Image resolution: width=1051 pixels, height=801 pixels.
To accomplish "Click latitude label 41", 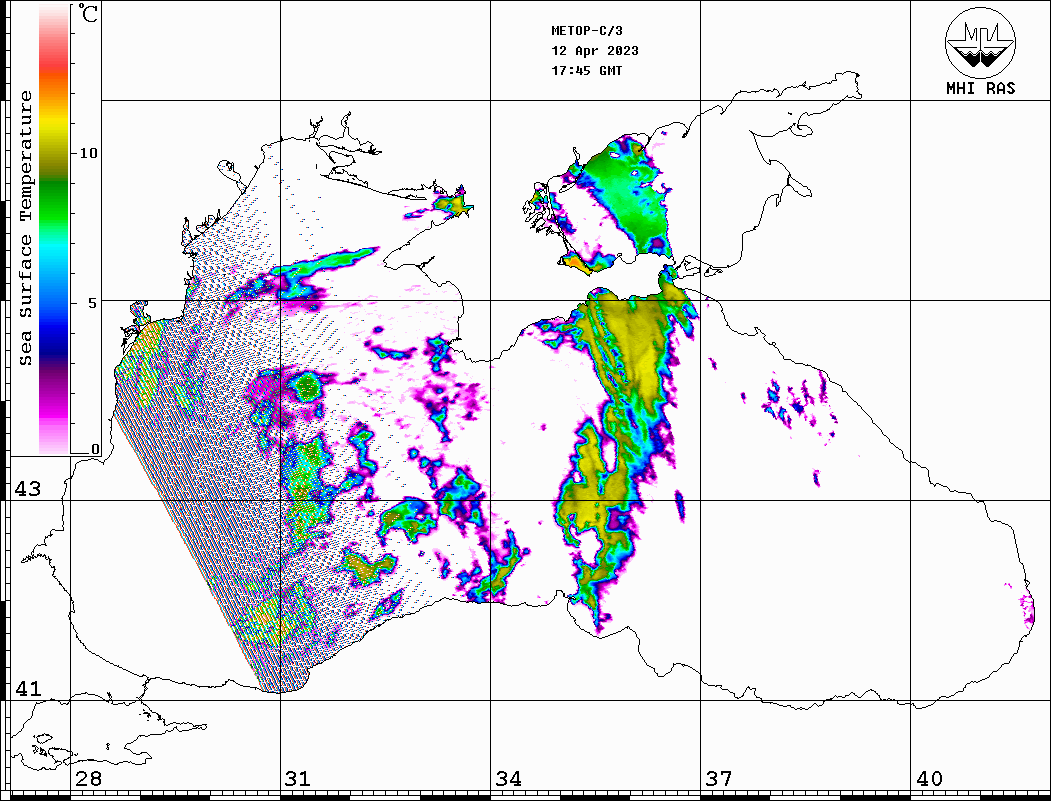I will (x=27, y=688).
